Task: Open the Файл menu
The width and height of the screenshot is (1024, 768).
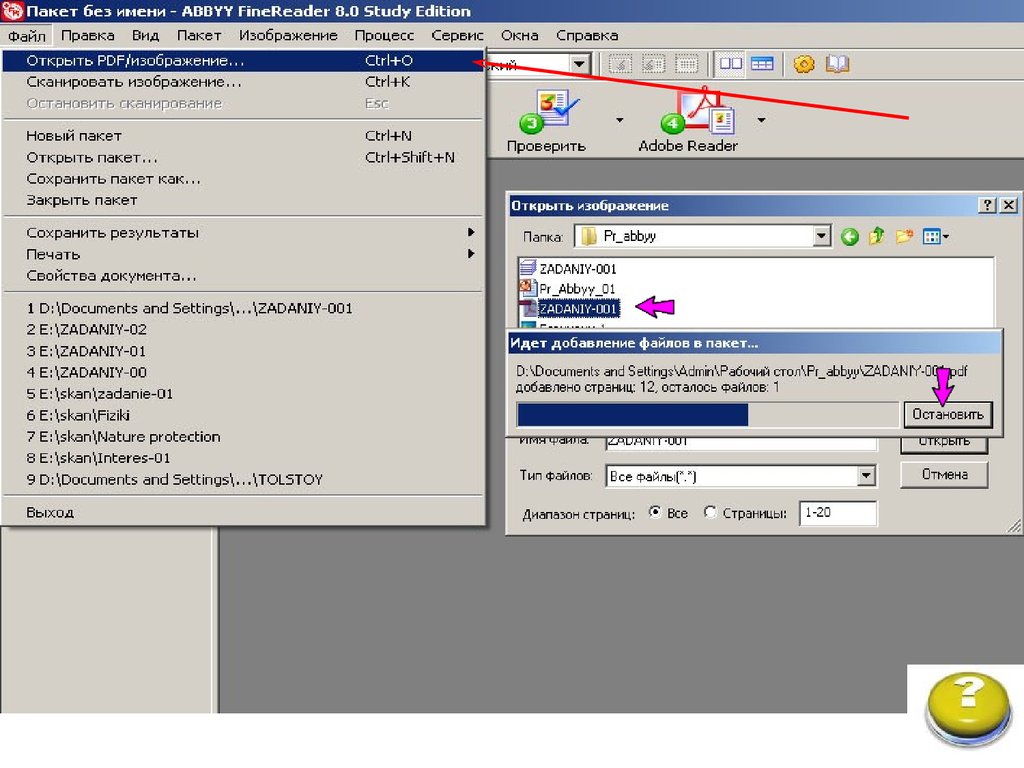Action: tap(27, 35)
